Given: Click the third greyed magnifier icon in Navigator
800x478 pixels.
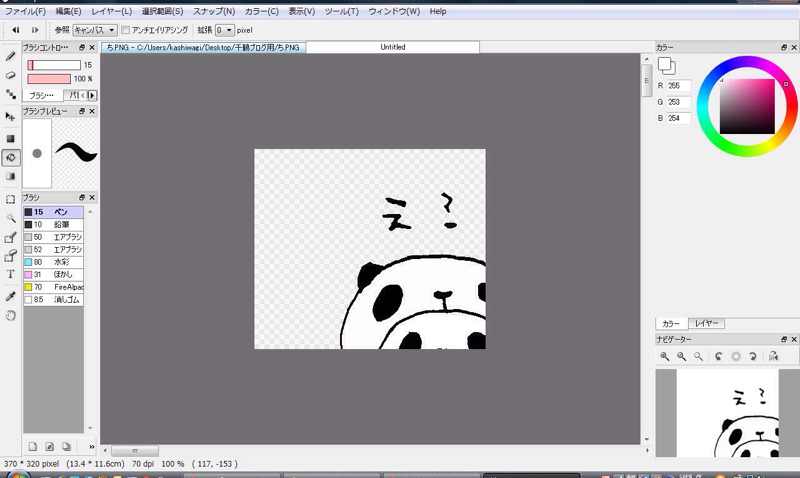Looking at the screenshot, I should click(698, 357).
